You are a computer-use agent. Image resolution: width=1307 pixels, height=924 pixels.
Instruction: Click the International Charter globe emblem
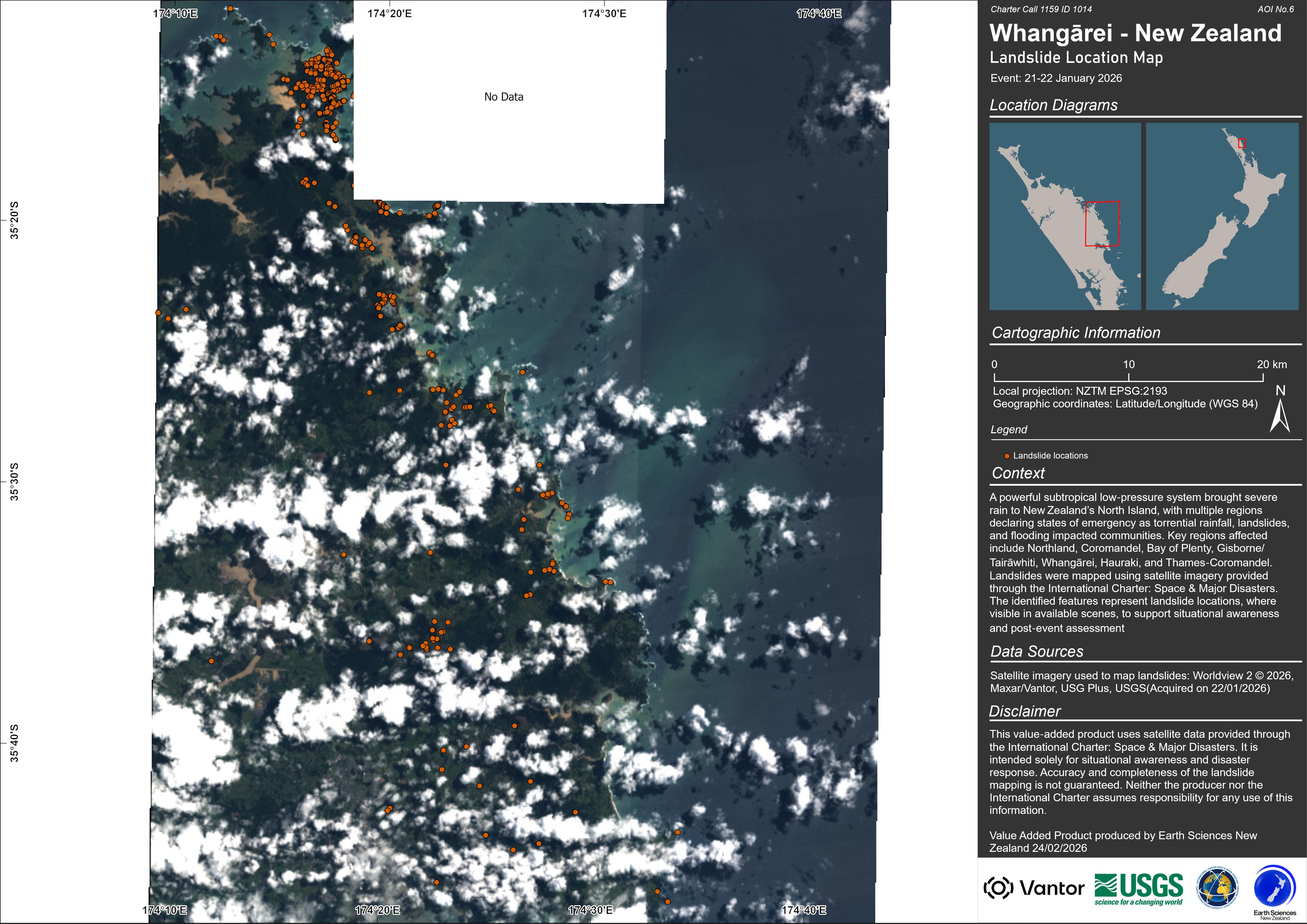[x=1217, y=888]
